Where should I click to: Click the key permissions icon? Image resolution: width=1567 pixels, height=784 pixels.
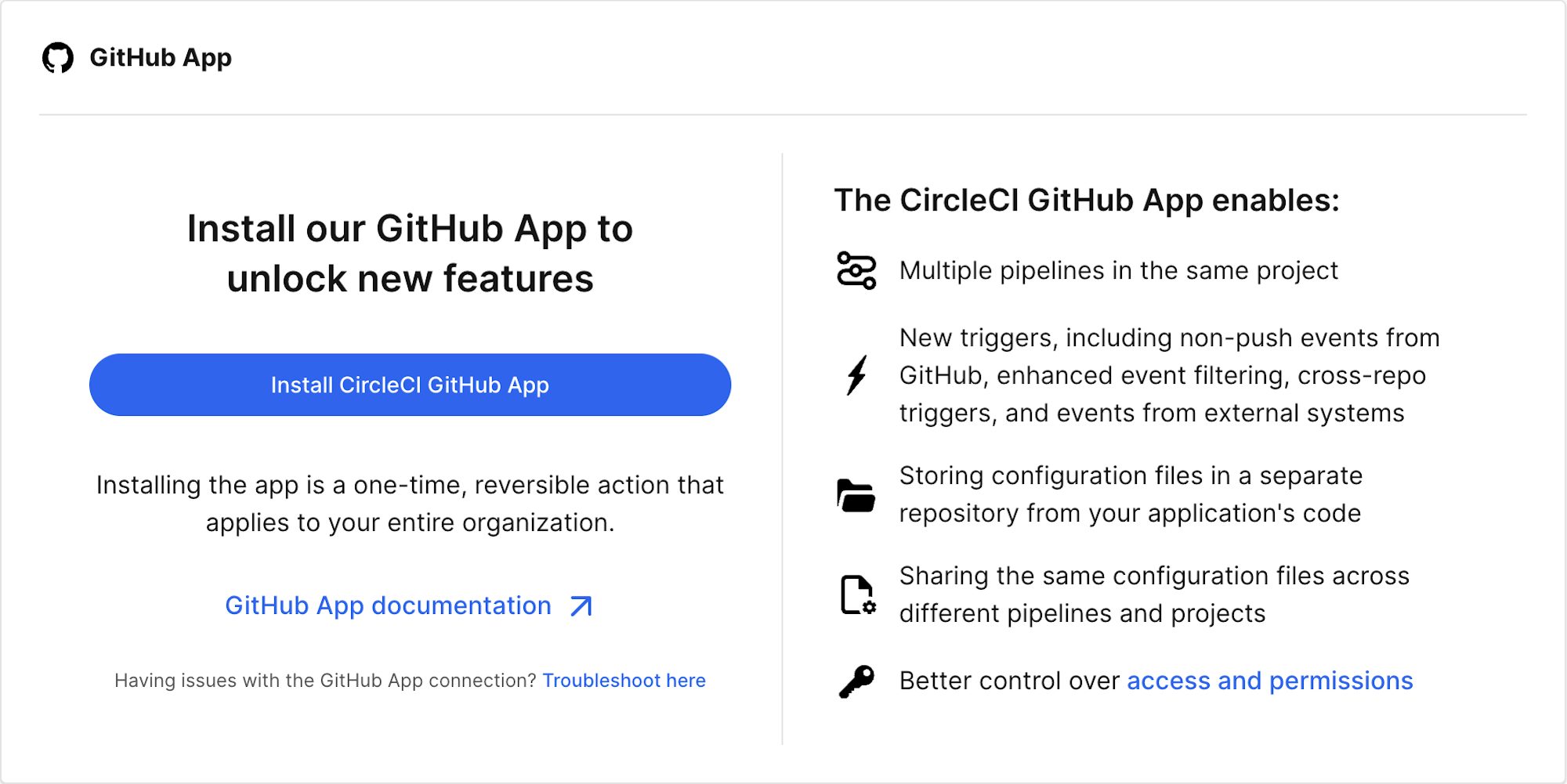(x=856, y=681)
